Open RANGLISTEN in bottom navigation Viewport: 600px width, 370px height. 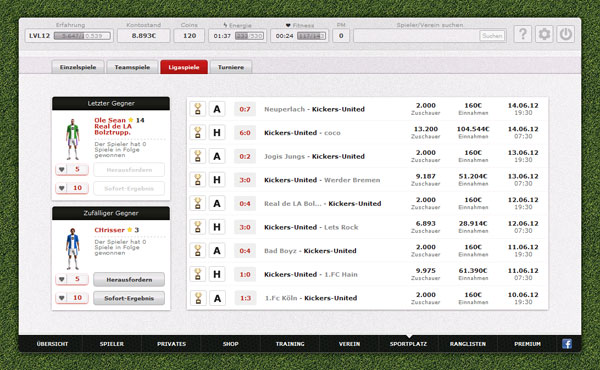(468, 344)
